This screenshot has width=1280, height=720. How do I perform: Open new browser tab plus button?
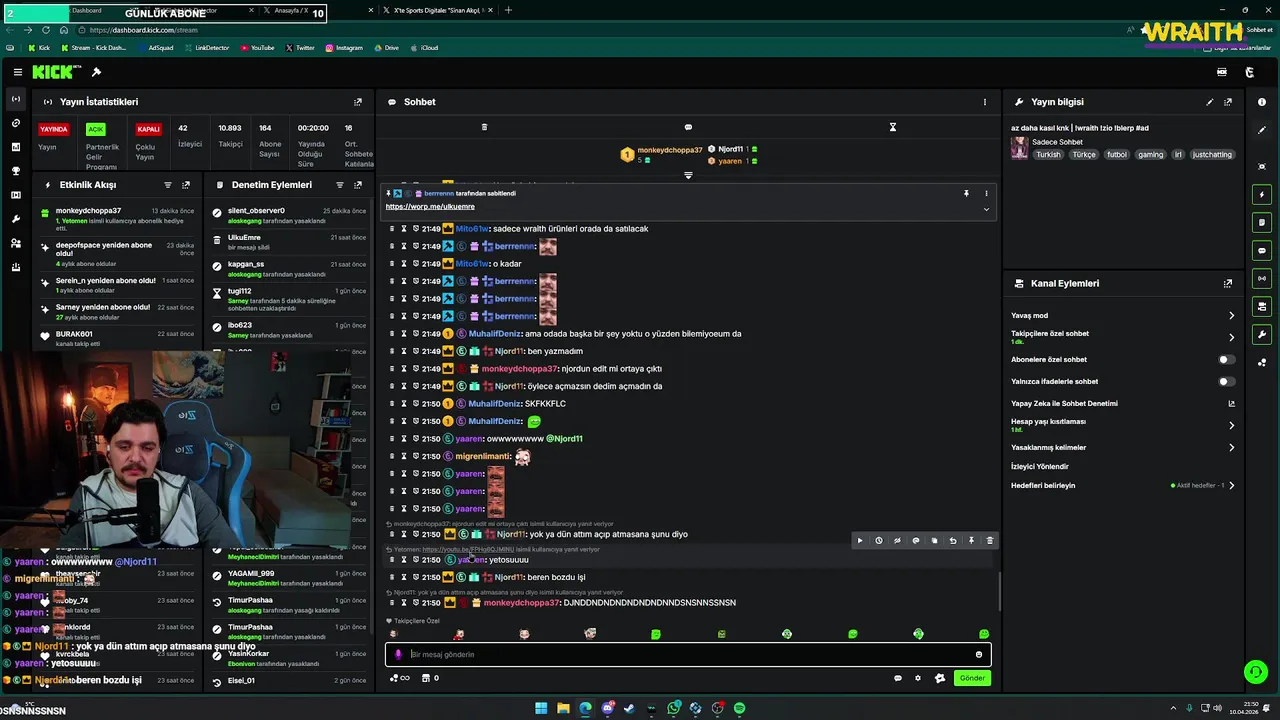click(x=508, y=10)
